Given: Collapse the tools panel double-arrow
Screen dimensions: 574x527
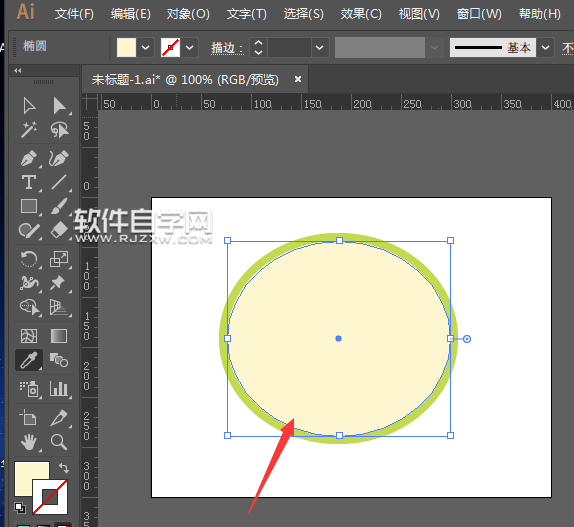Looking at the screenshot, I should tap(18, 71).
